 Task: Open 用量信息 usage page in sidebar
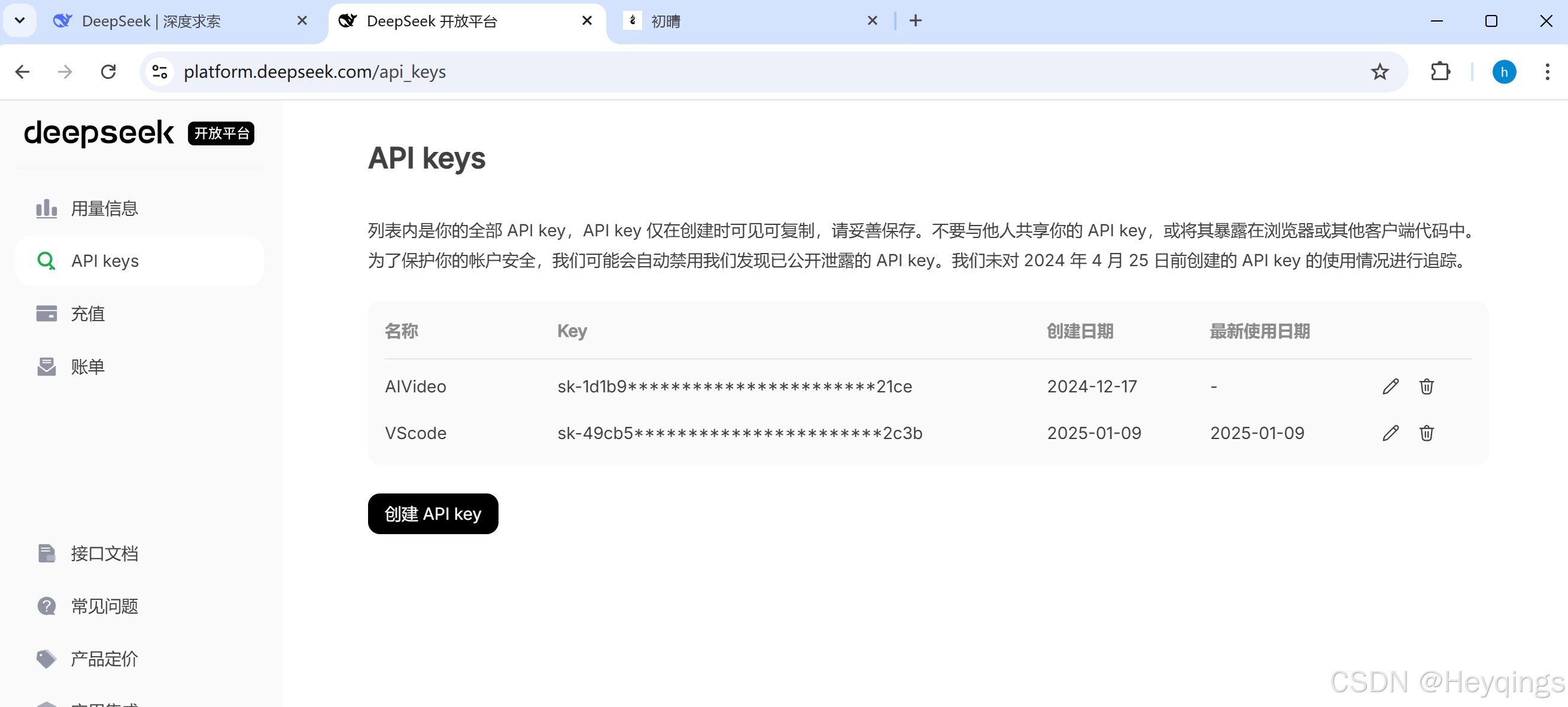(x=139, y=209)
